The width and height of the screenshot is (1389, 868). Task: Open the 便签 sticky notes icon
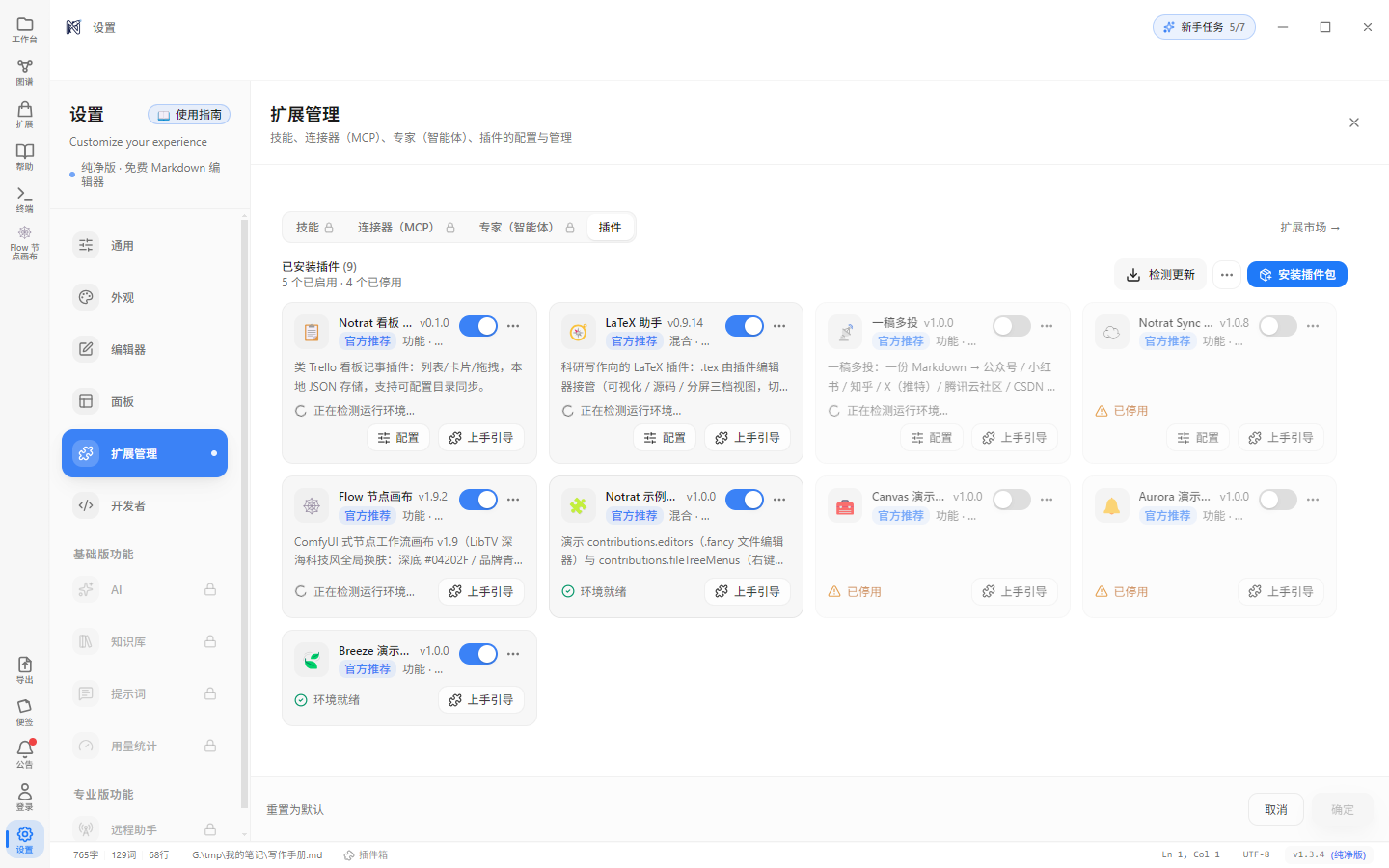point(25,713)
